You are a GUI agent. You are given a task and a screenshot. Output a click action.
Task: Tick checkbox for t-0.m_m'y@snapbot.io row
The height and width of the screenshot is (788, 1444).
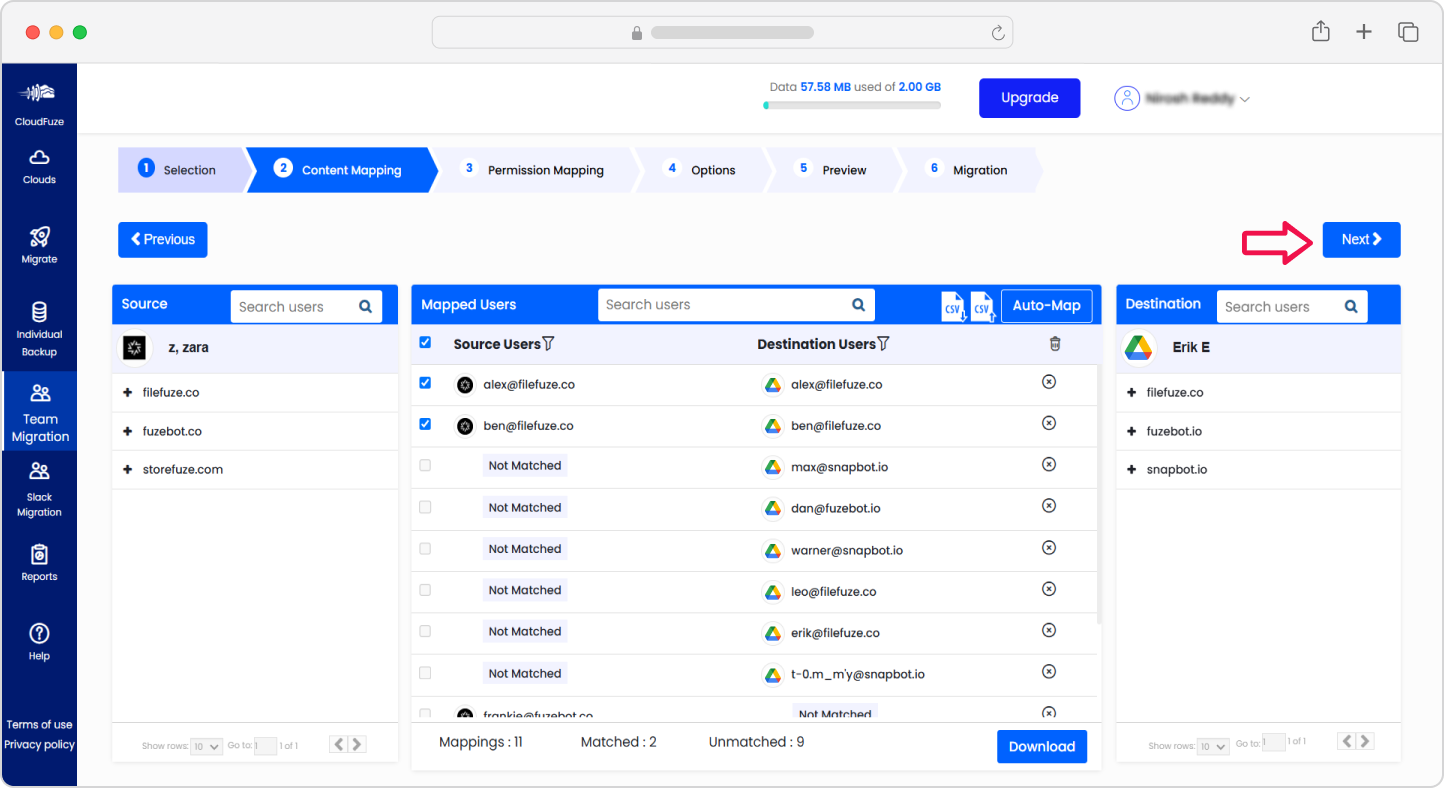click(425, 673)
